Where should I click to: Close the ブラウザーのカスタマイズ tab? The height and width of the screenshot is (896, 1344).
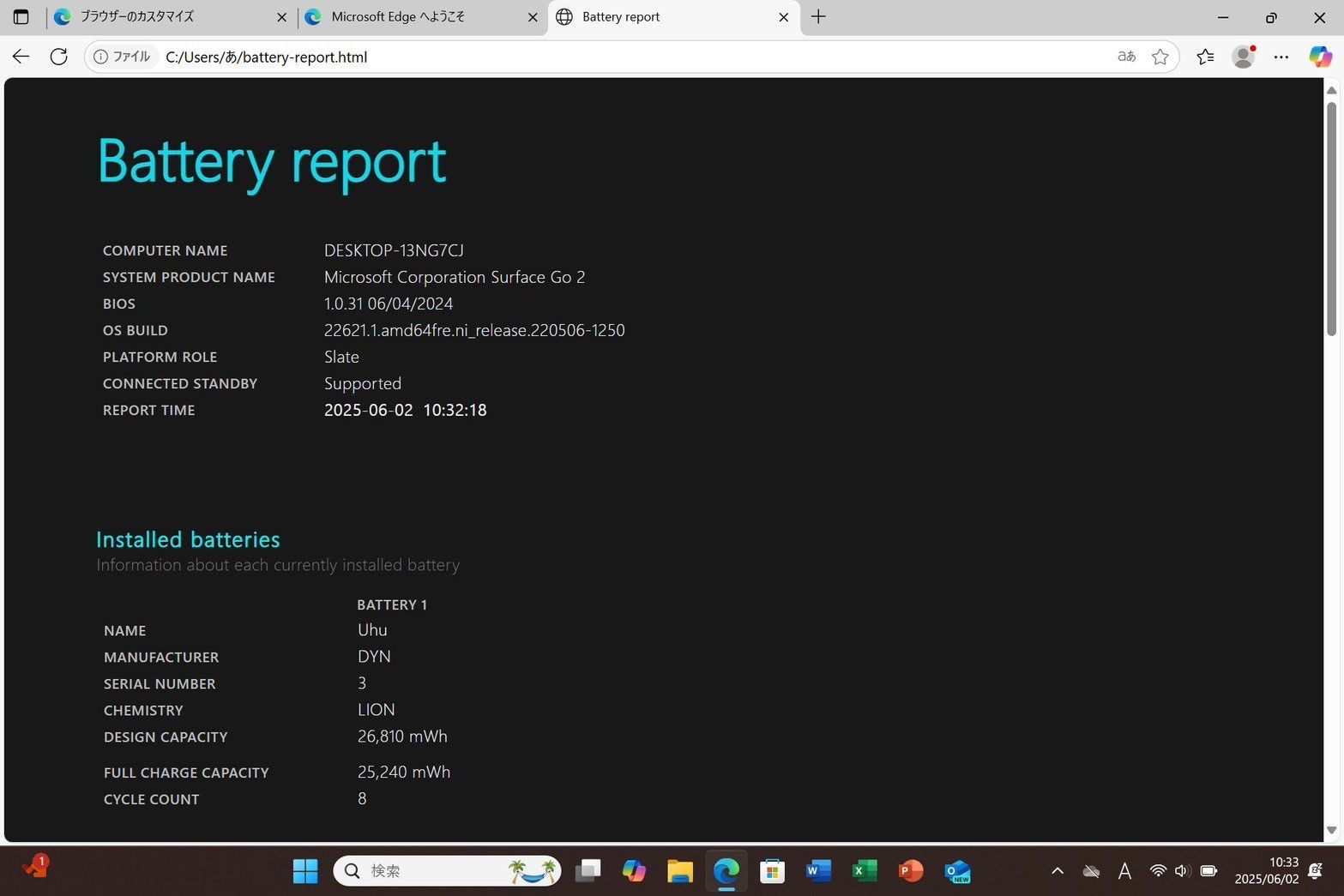click(x=281, y=17)
